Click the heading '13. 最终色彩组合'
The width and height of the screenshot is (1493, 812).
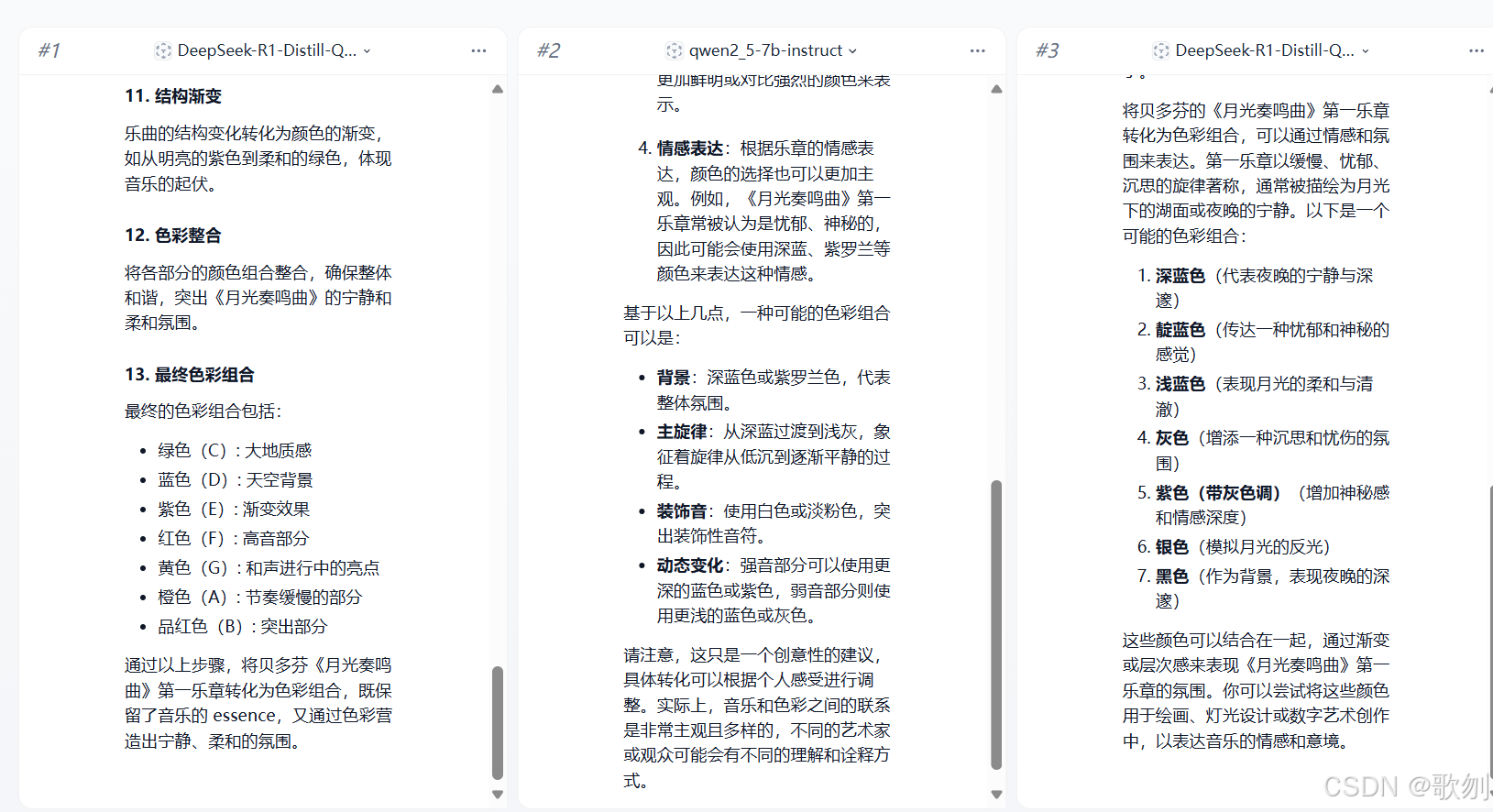click(190, 375)
